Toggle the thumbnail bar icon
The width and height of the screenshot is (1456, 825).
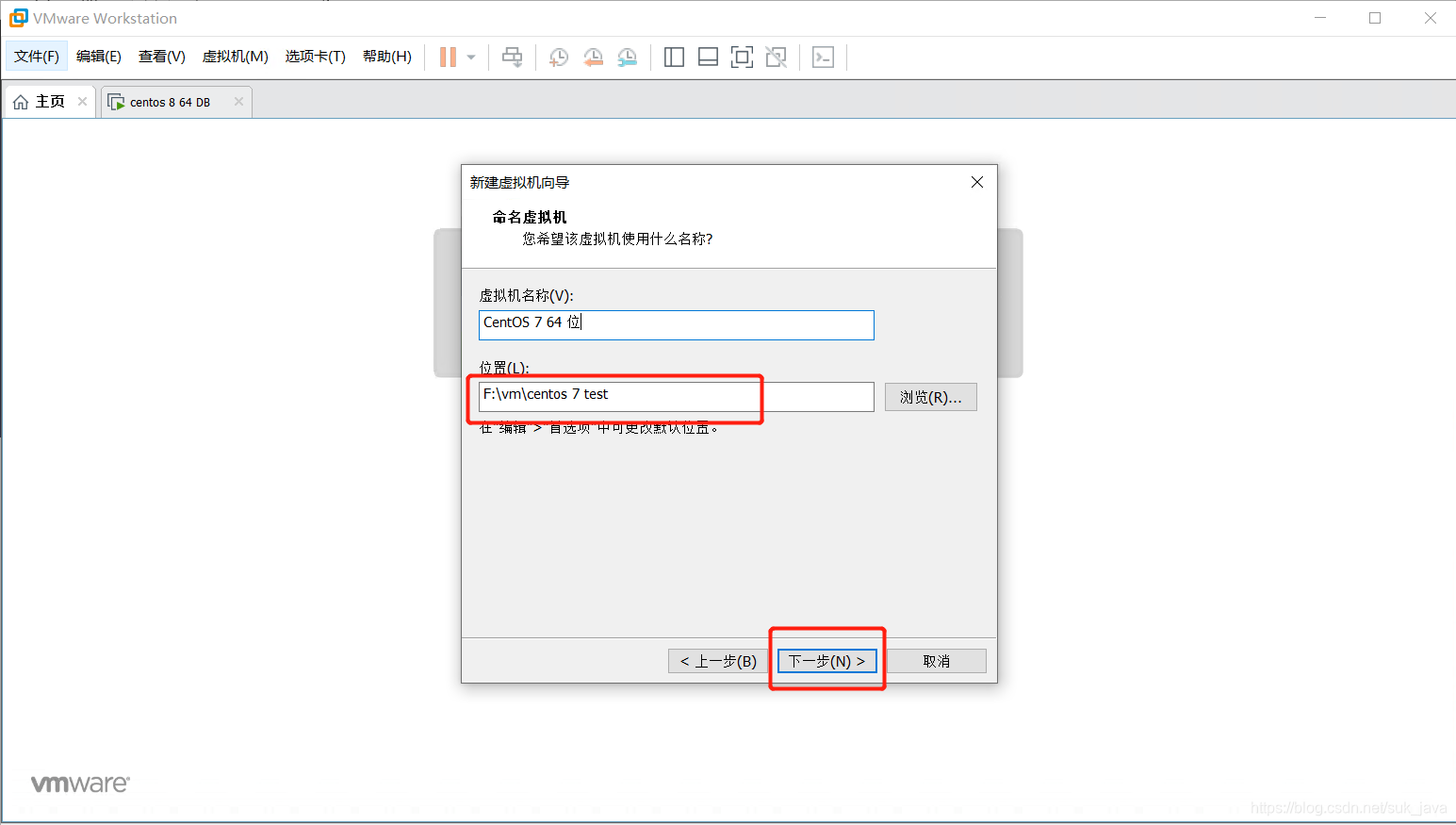(708, 58)
